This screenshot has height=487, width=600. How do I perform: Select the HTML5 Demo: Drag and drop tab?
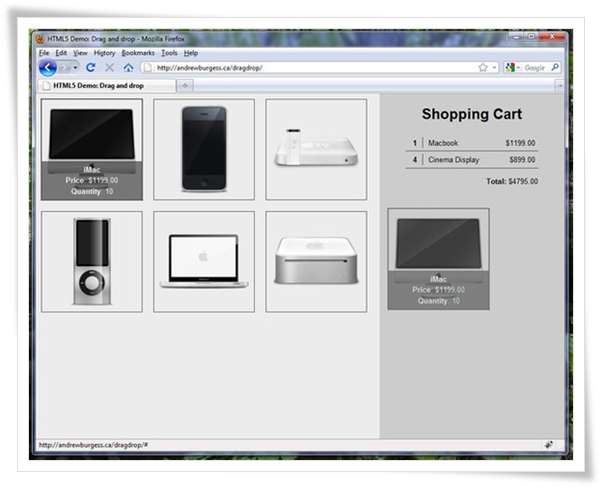point(107,86)
